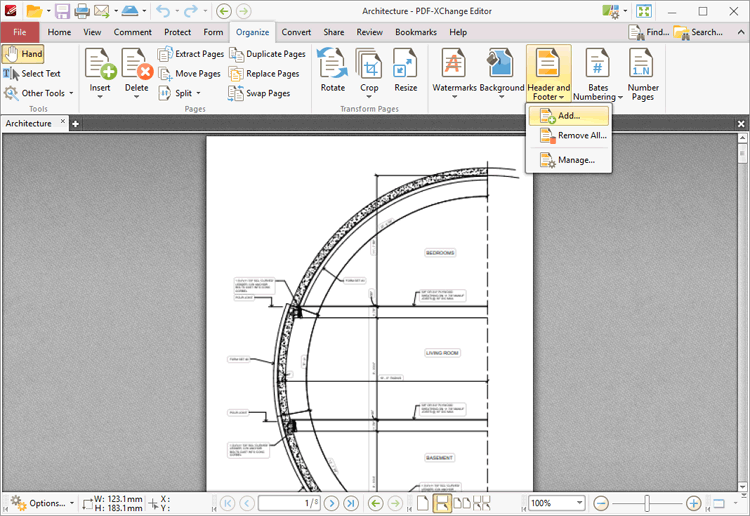
Task: Click the Insert pages icon
Action: click(x=100, y=64)
